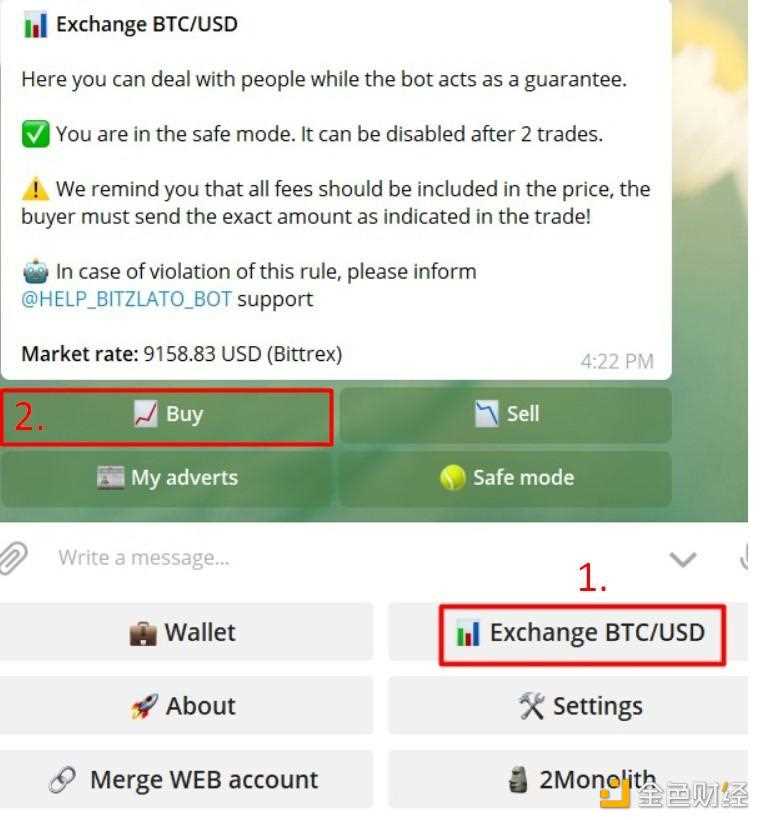The image size is (760, 820).
Task: Open @HELP_BITZLATO_BOT support link
Action: tap(126, 299)
